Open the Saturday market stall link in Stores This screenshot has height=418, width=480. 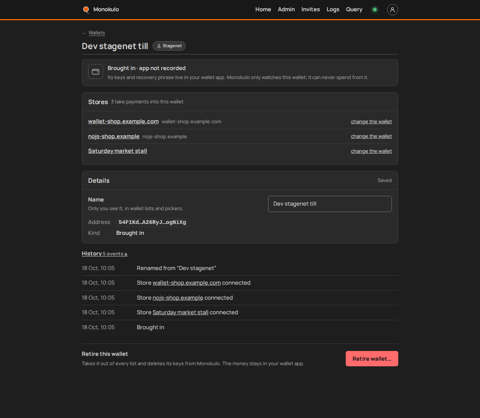pyautogui.click(x=117, y=151)
